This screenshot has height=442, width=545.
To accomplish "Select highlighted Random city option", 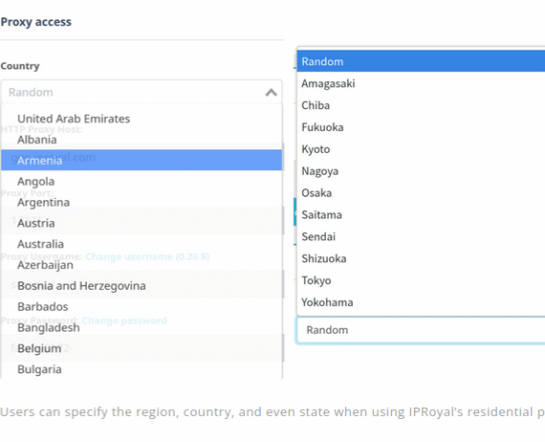I will pos(421,61).
